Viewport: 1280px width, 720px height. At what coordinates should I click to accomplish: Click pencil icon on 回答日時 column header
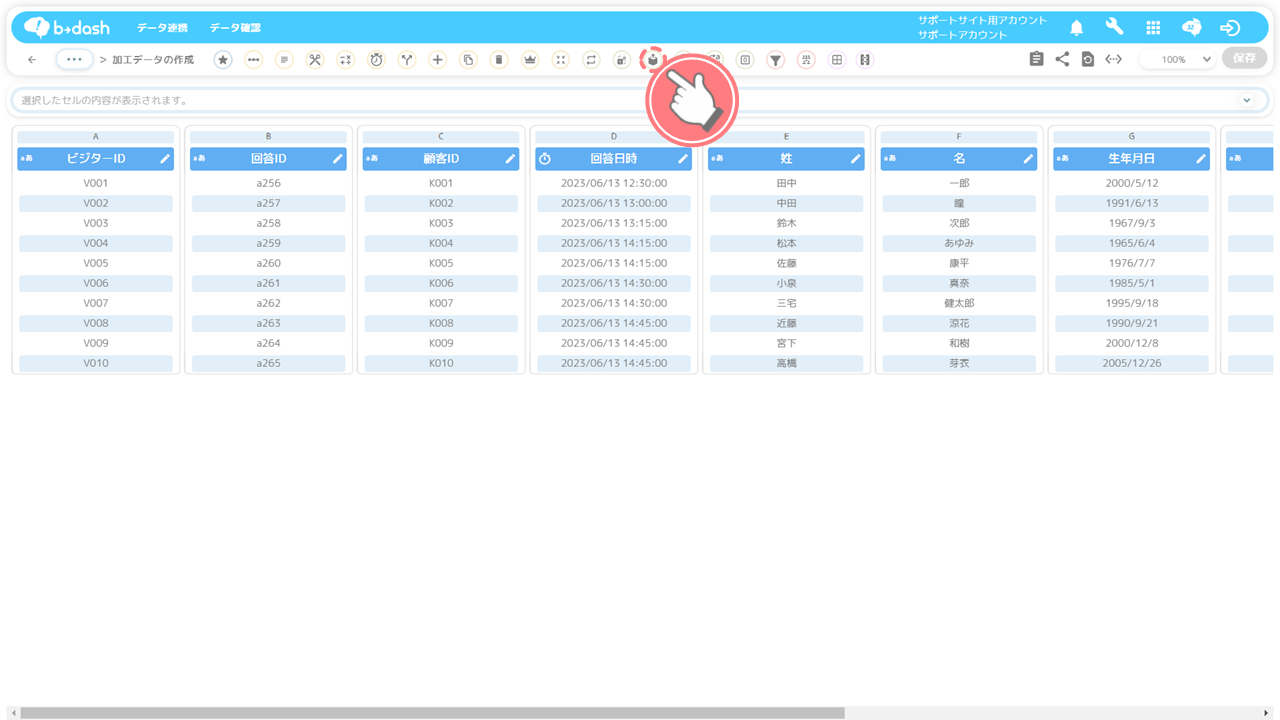point(683,159)
